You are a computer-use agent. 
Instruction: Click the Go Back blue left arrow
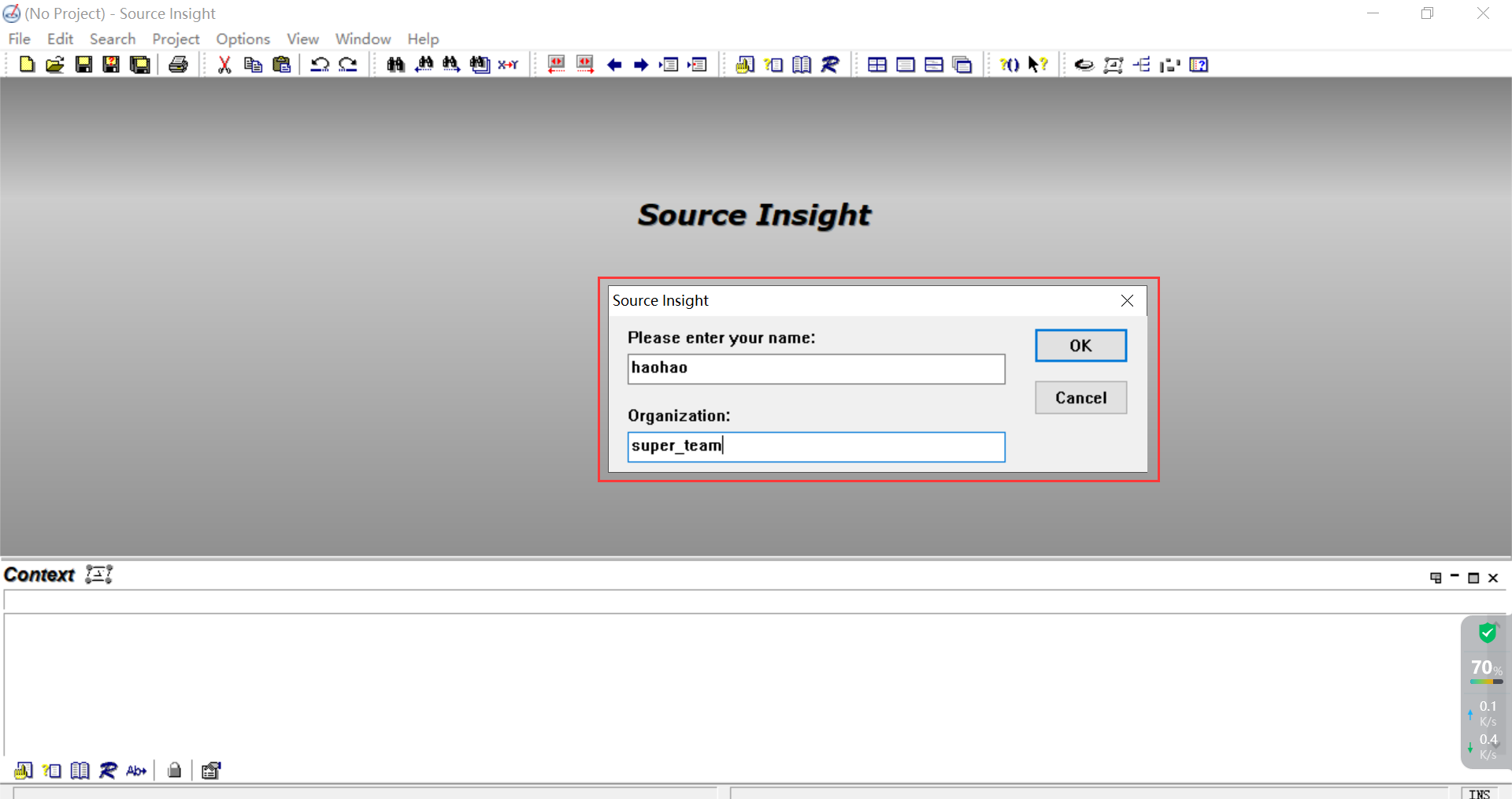[x=614, y=65]
